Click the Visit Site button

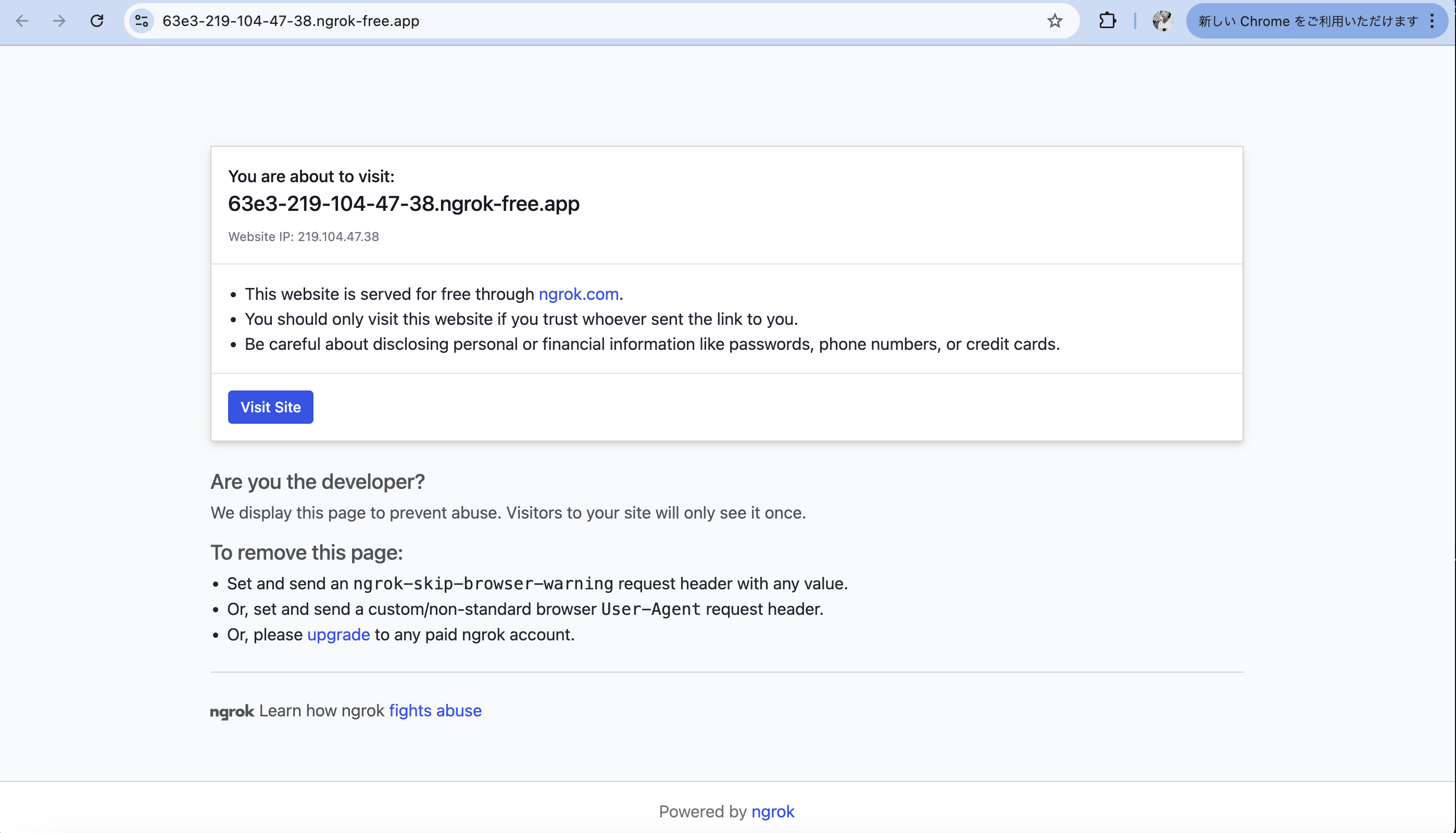[x=271, y=407]
